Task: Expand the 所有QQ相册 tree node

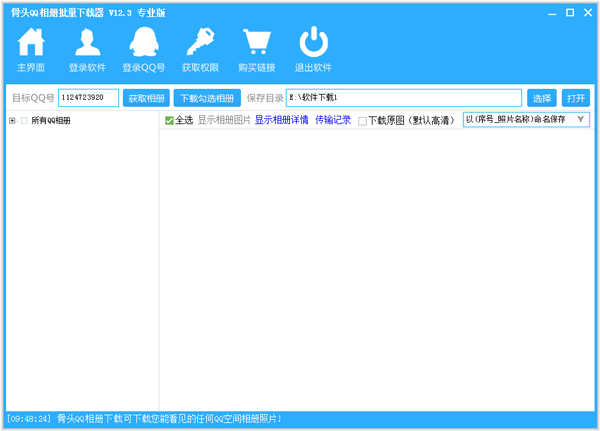Action: 12,121
